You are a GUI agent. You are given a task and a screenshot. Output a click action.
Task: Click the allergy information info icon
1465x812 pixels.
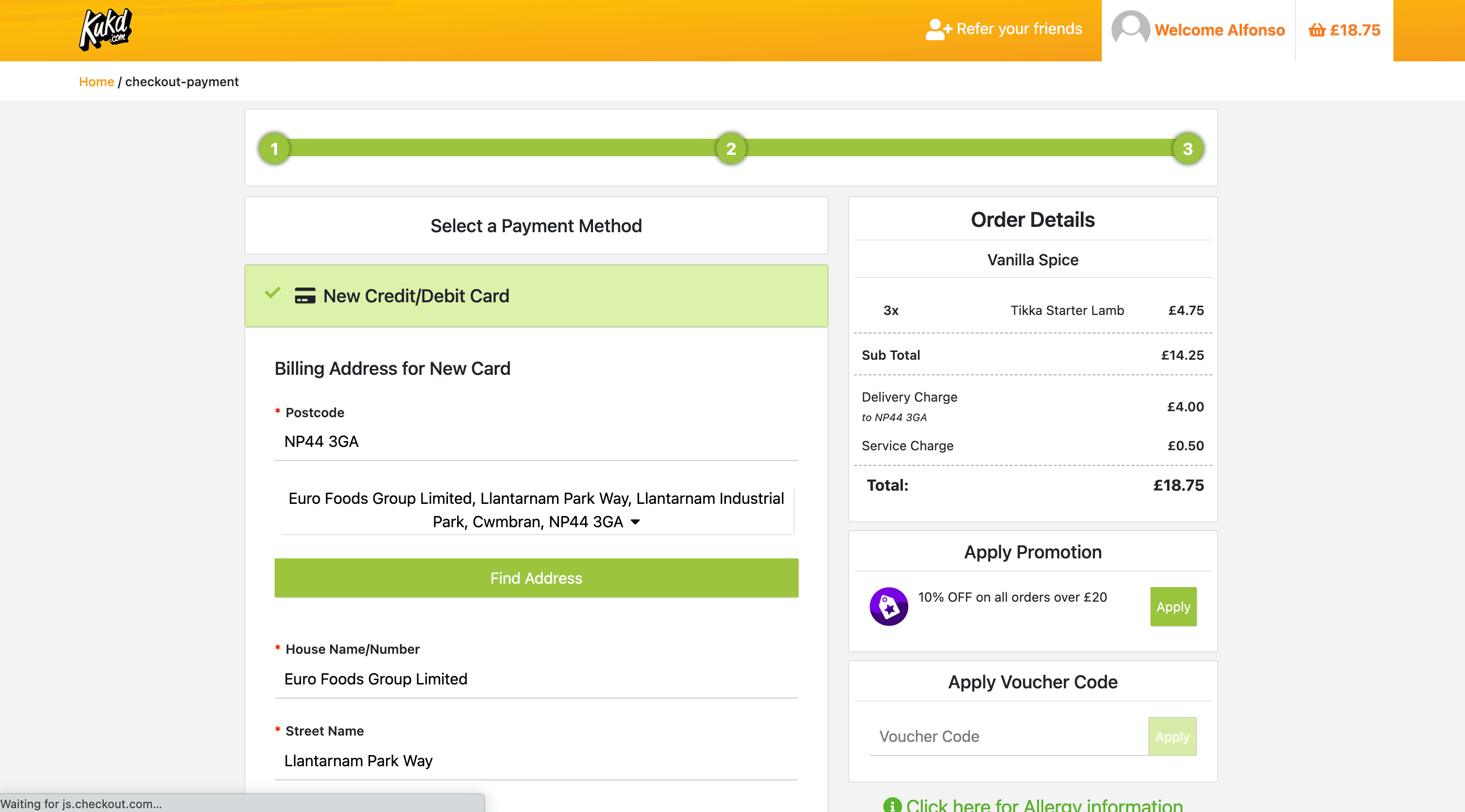(x=892, y=805)
